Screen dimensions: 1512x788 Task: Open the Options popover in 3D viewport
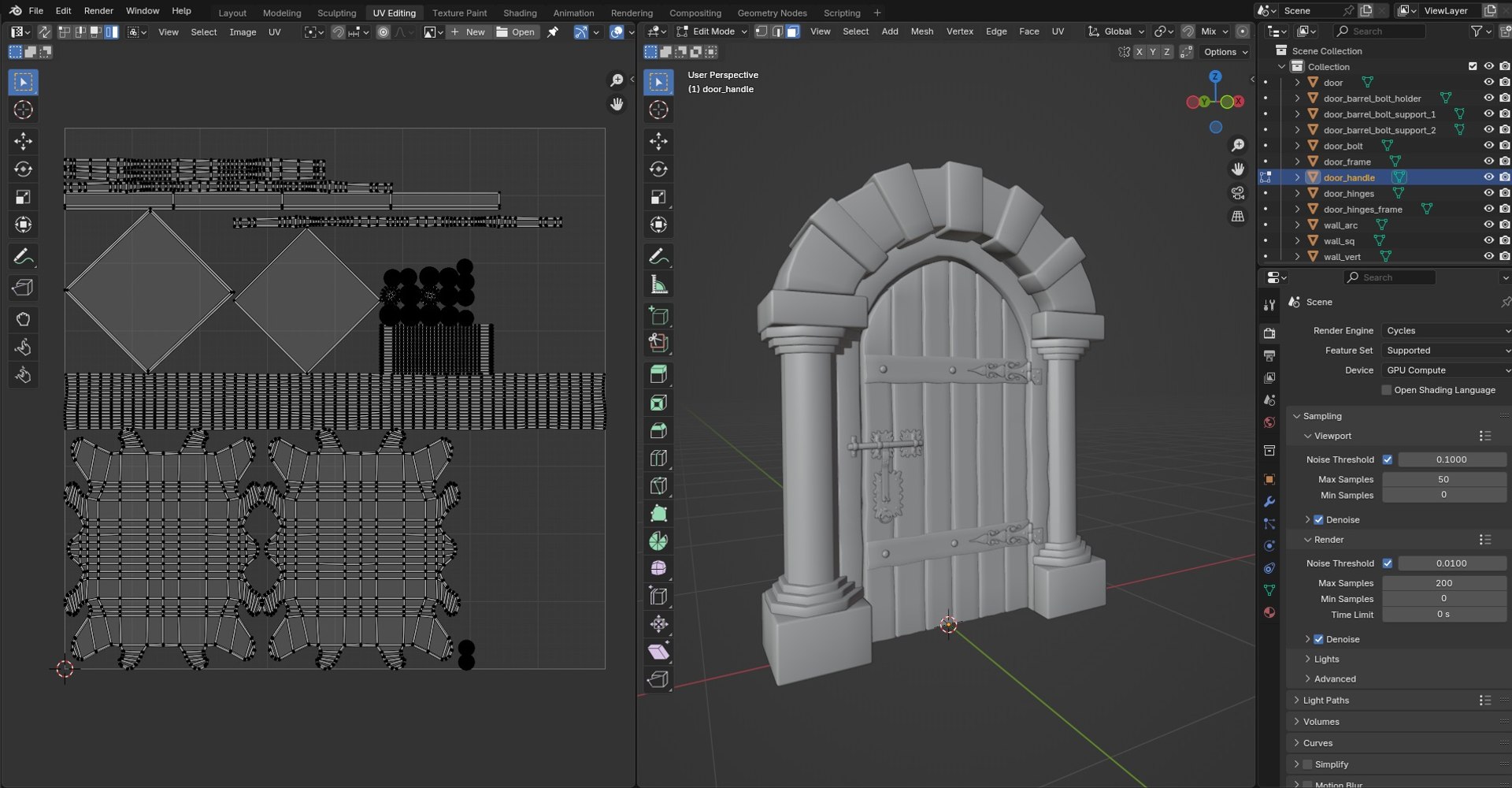1225,52
